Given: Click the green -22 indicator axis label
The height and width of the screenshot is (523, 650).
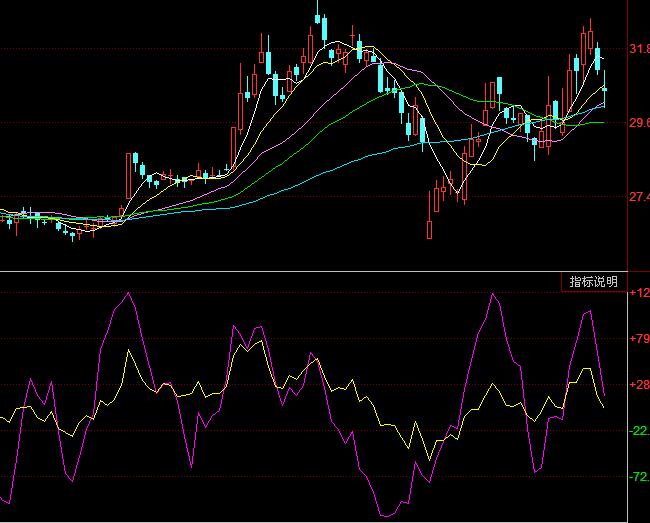Looking at the screenshot, I should pos(638,431).
